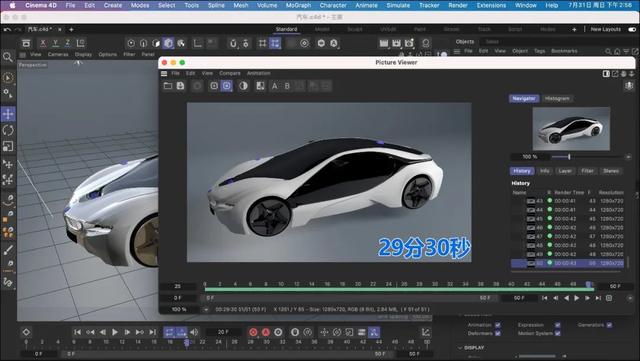The height and width of the screenshot is (361, 640).
Task: Select the Move tool in left palette
Action: [8, 114]
